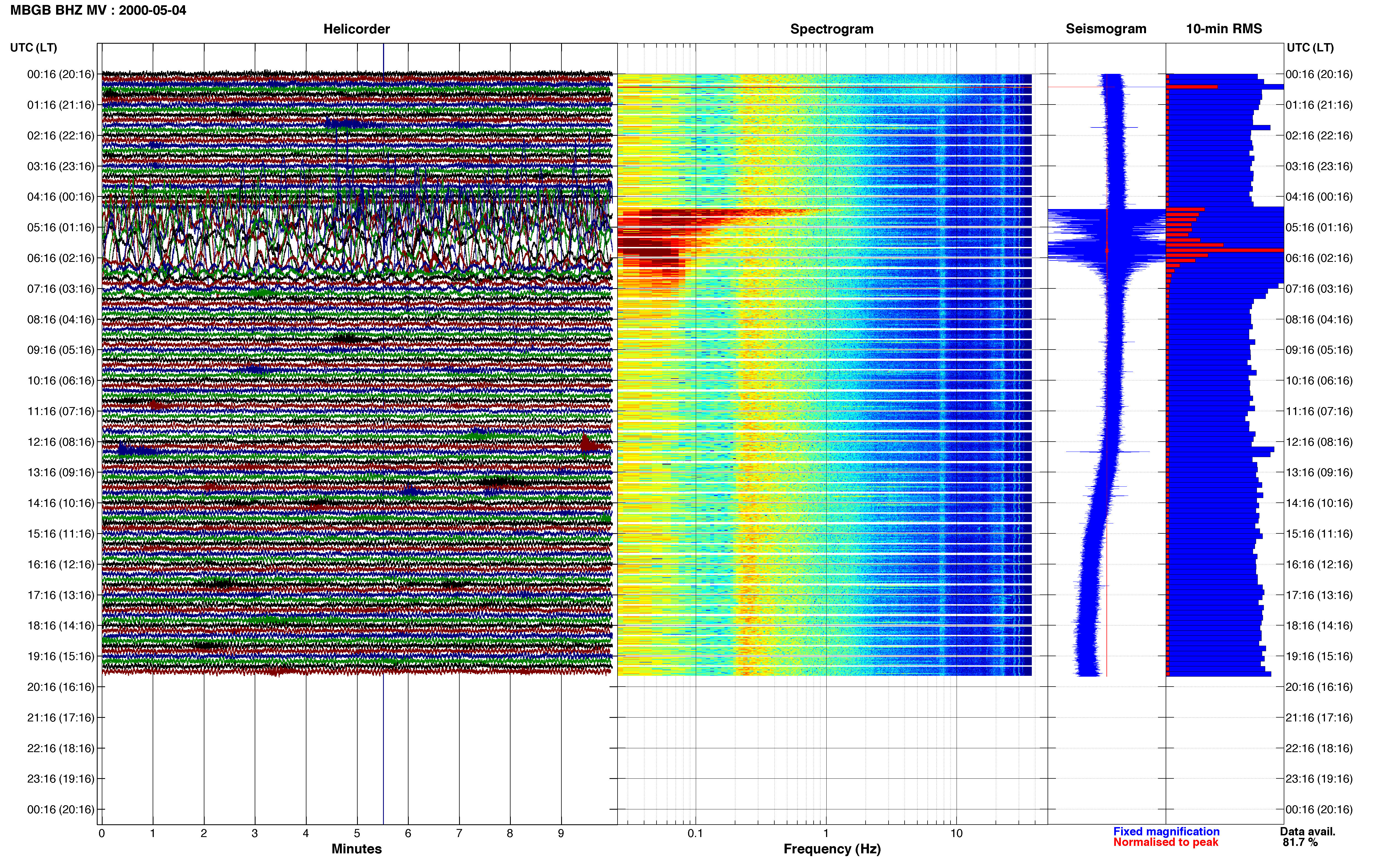The image size is (1388, 868).
Task: Click the 'Minutes' x-axis label
Action: [356, 848]
